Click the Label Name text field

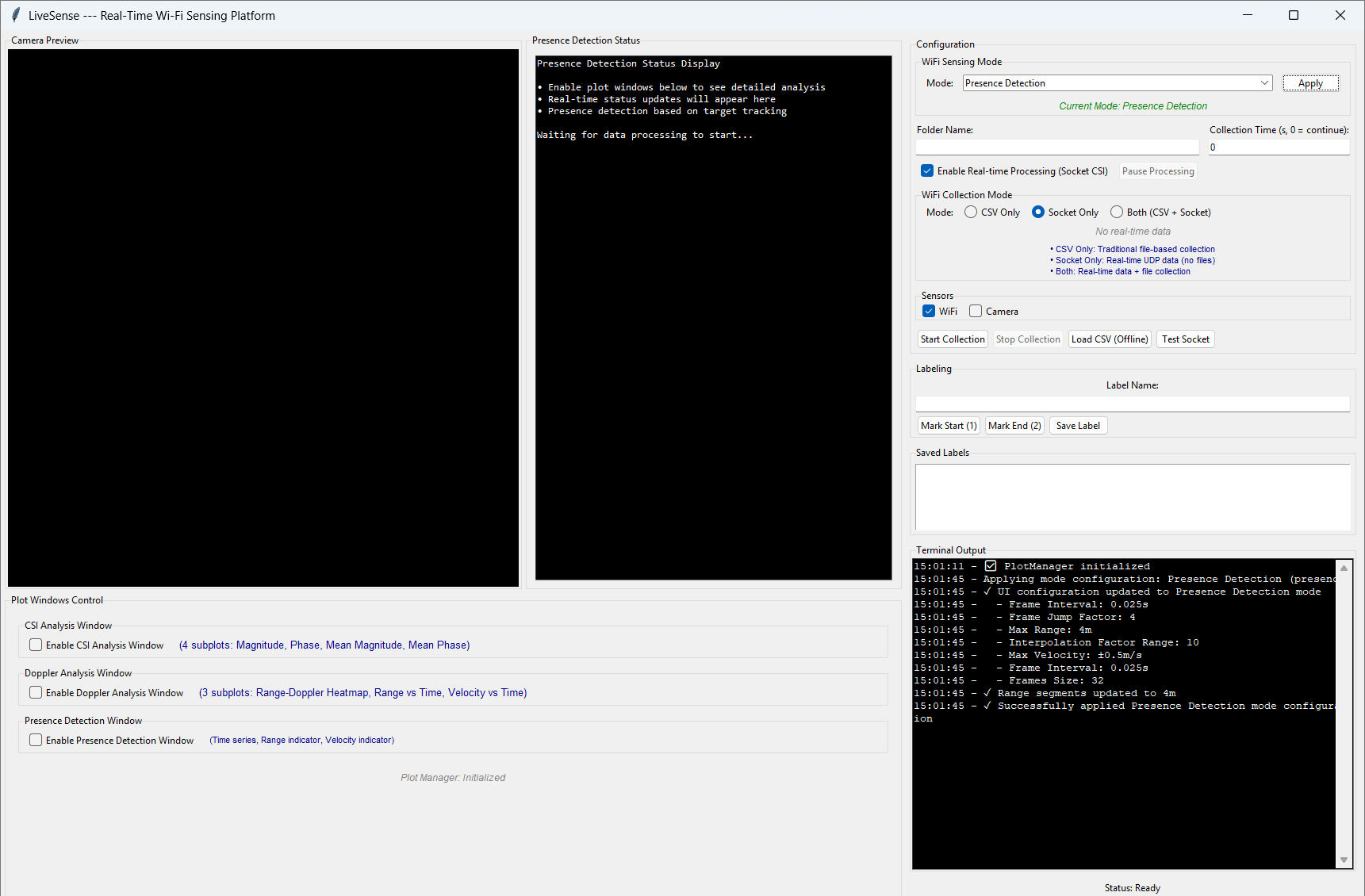click(x=1132, y=404)
